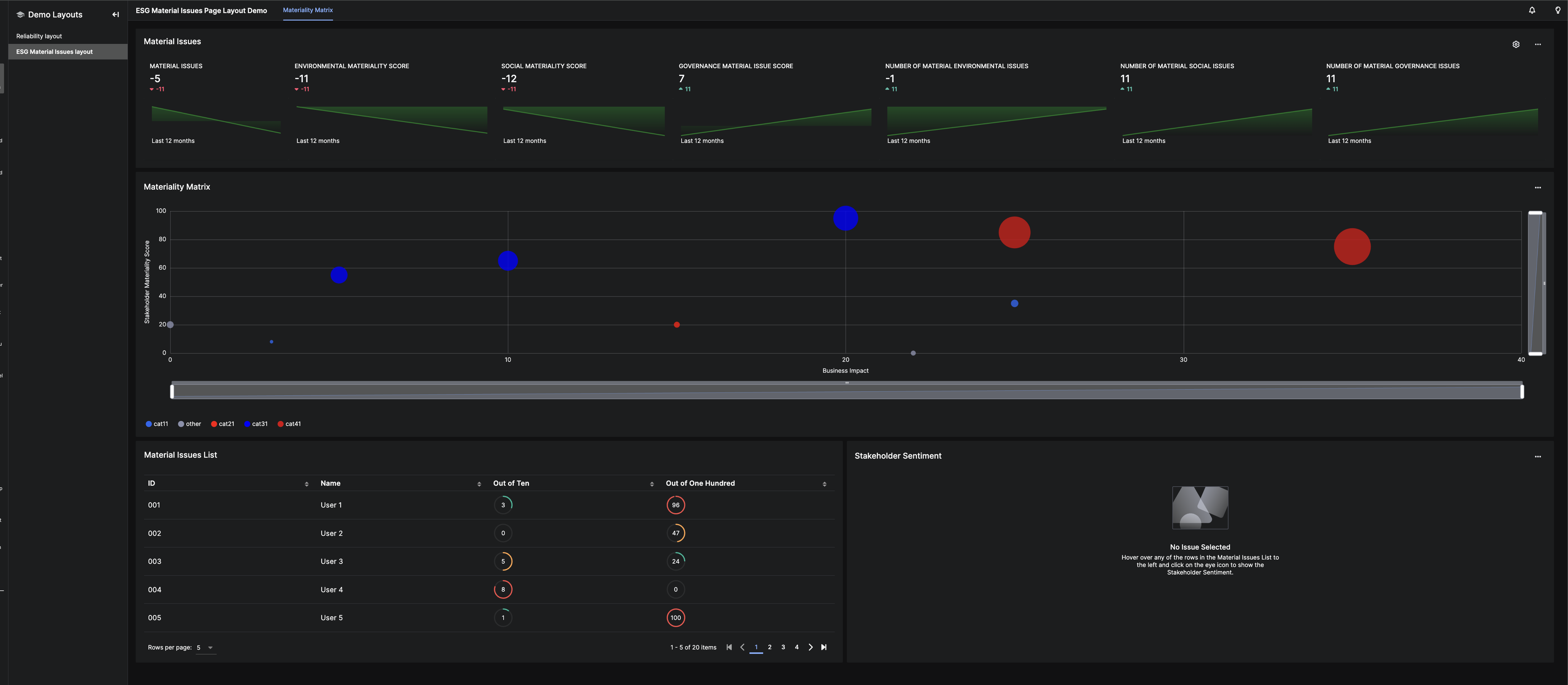This screenshot has height=685, width=1568.
Task: Open Materiality Matrix more options menu
Action: click(x=1537, y=187)
